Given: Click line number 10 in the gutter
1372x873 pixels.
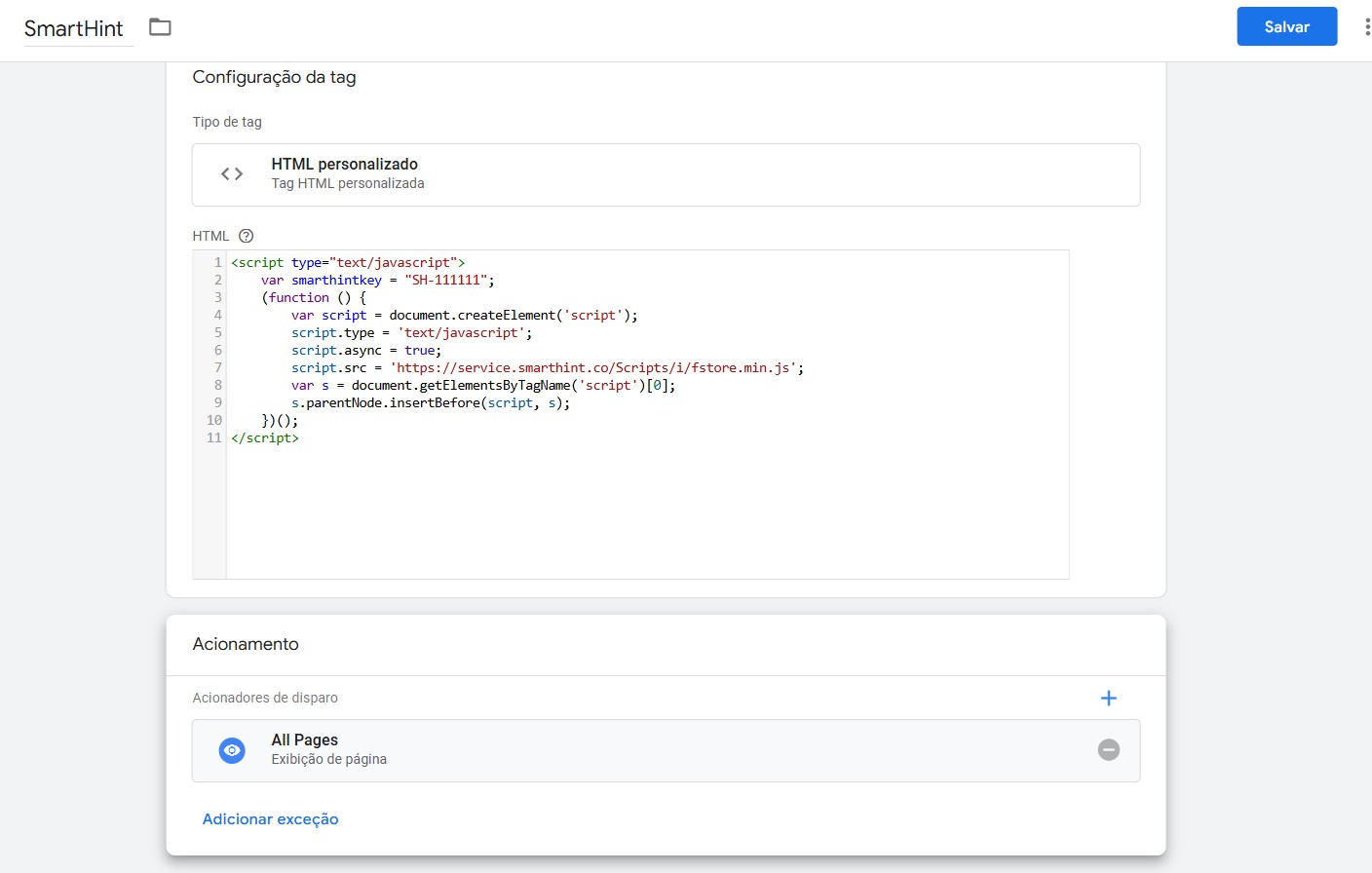Looking at the screenshot, I should tap(214, 420).
